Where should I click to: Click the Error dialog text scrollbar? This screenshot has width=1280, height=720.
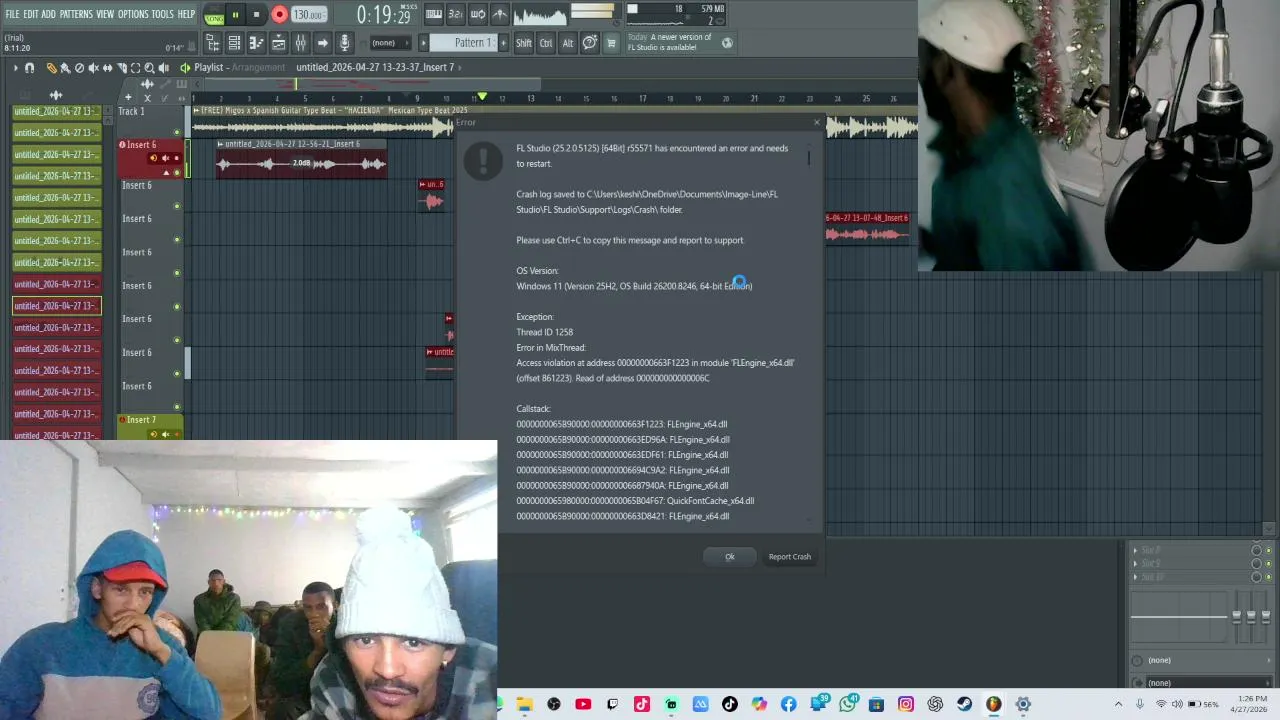[809, 157]
